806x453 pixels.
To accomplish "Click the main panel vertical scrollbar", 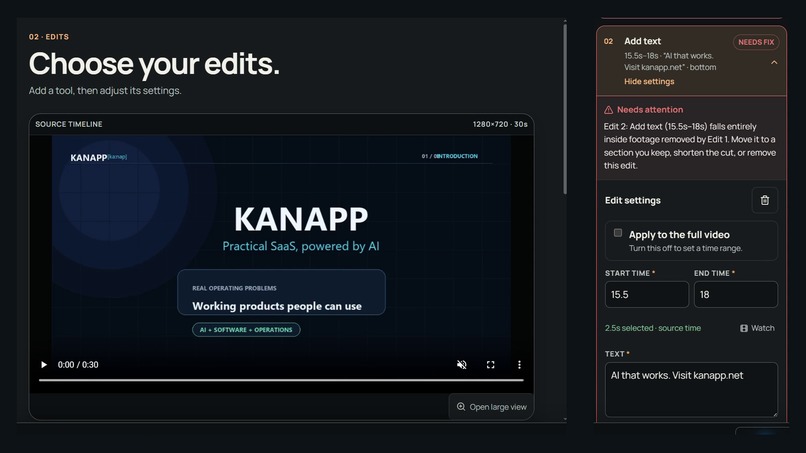I will tap(565, 108).
